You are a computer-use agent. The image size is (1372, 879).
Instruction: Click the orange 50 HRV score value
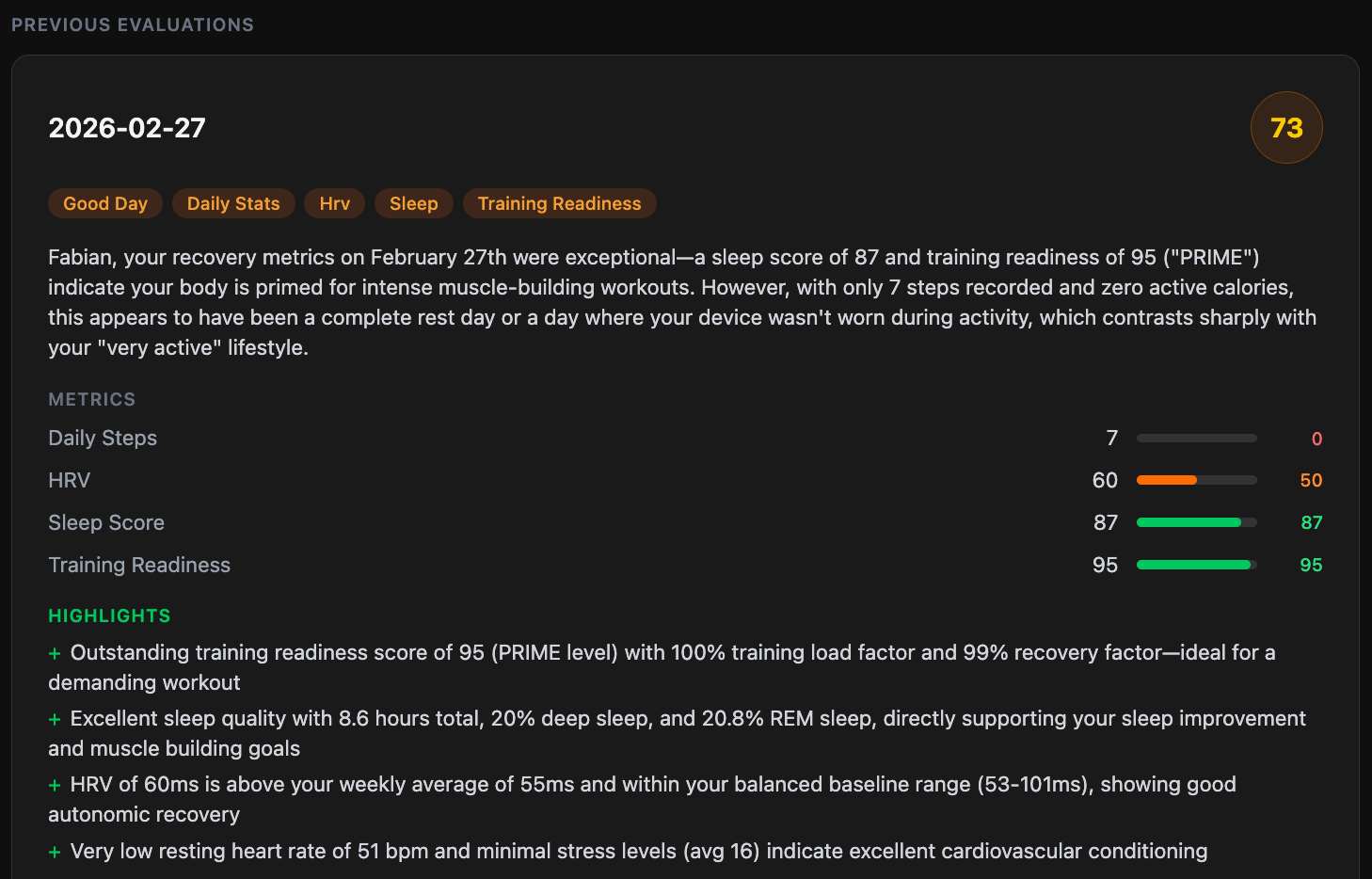pyautogui.click(x=1311, y=481)
